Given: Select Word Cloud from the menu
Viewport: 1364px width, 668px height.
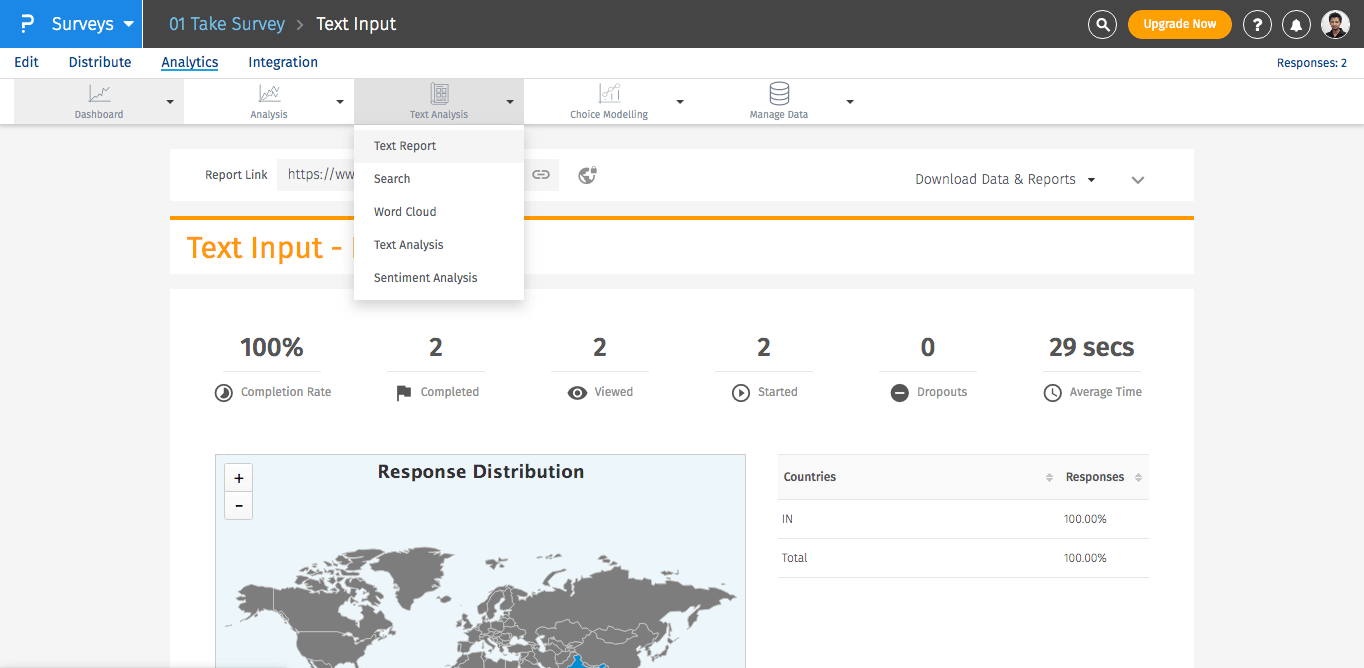Looking at the screenshot, I should [x=405, y=212].
